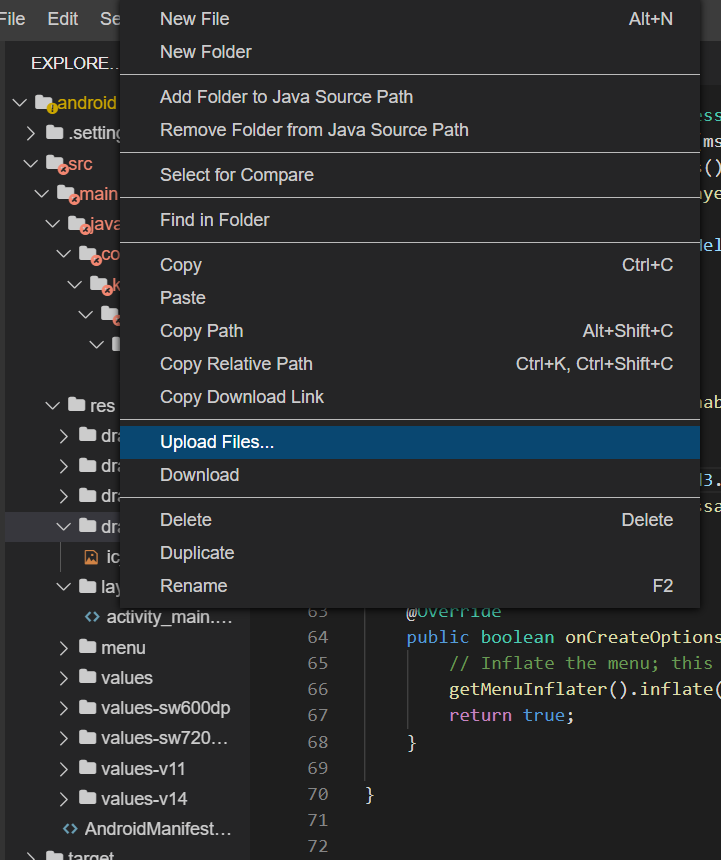Open the Edit menu in menu bar
Image resolution: width=721 pixels, height=860 pixels.
[63, 19]
